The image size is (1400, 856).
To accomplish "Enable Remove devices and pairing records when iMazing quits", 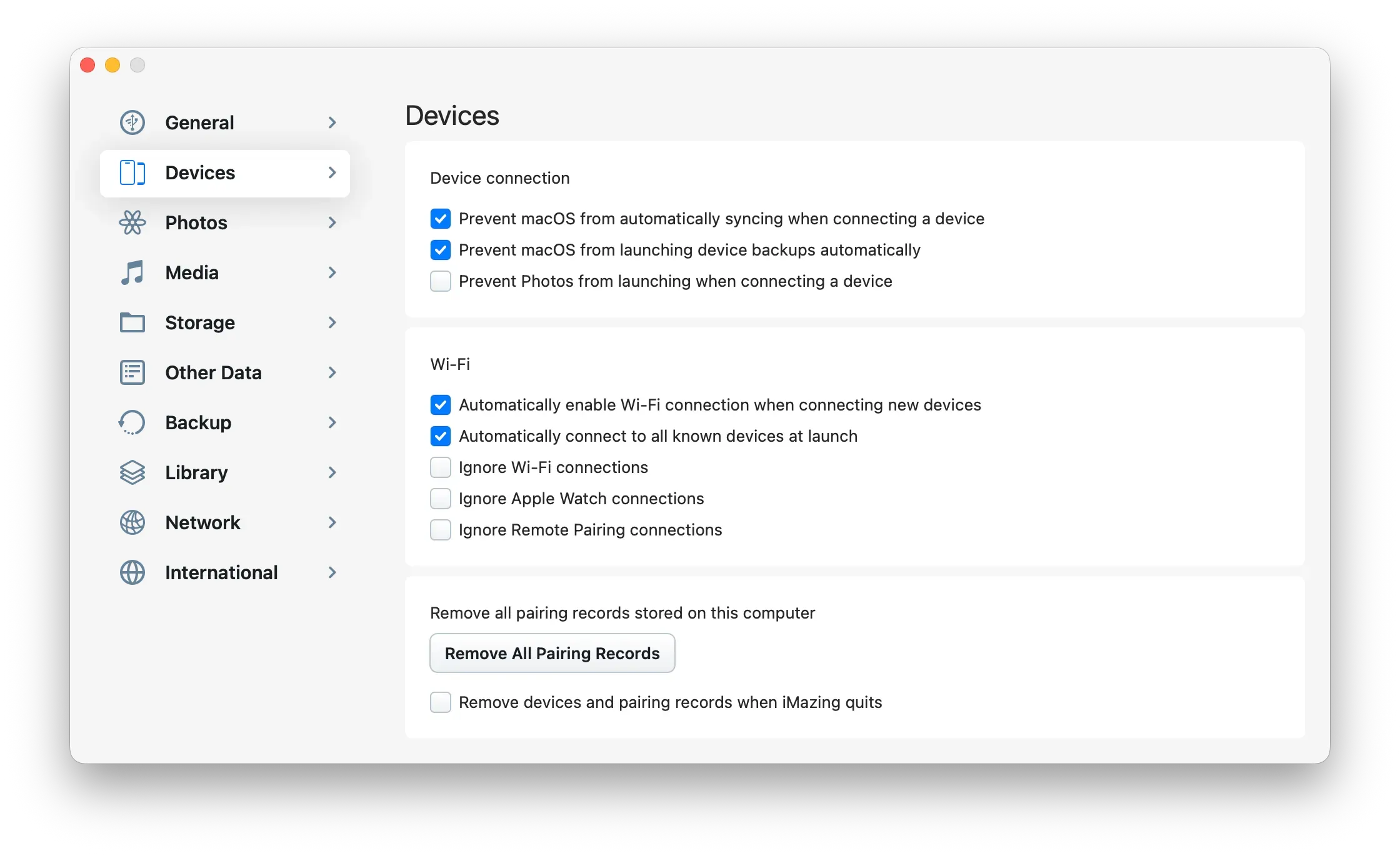I will [441, 702].
